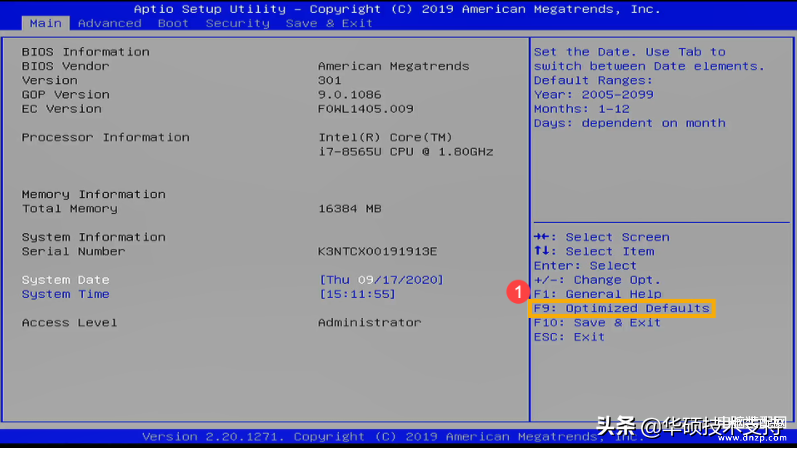Click the GOP Version label

[x=66, y=95]
